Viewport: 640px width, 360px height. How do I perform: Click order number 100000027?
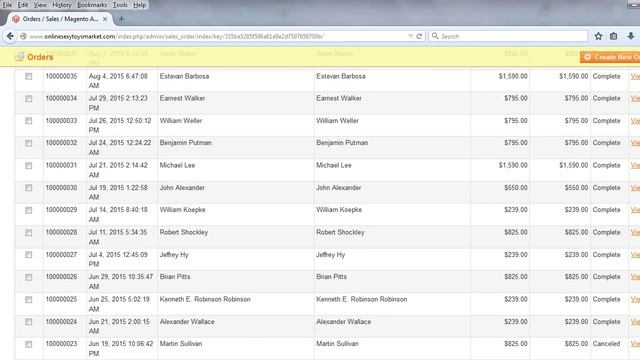tap(61, 255)
